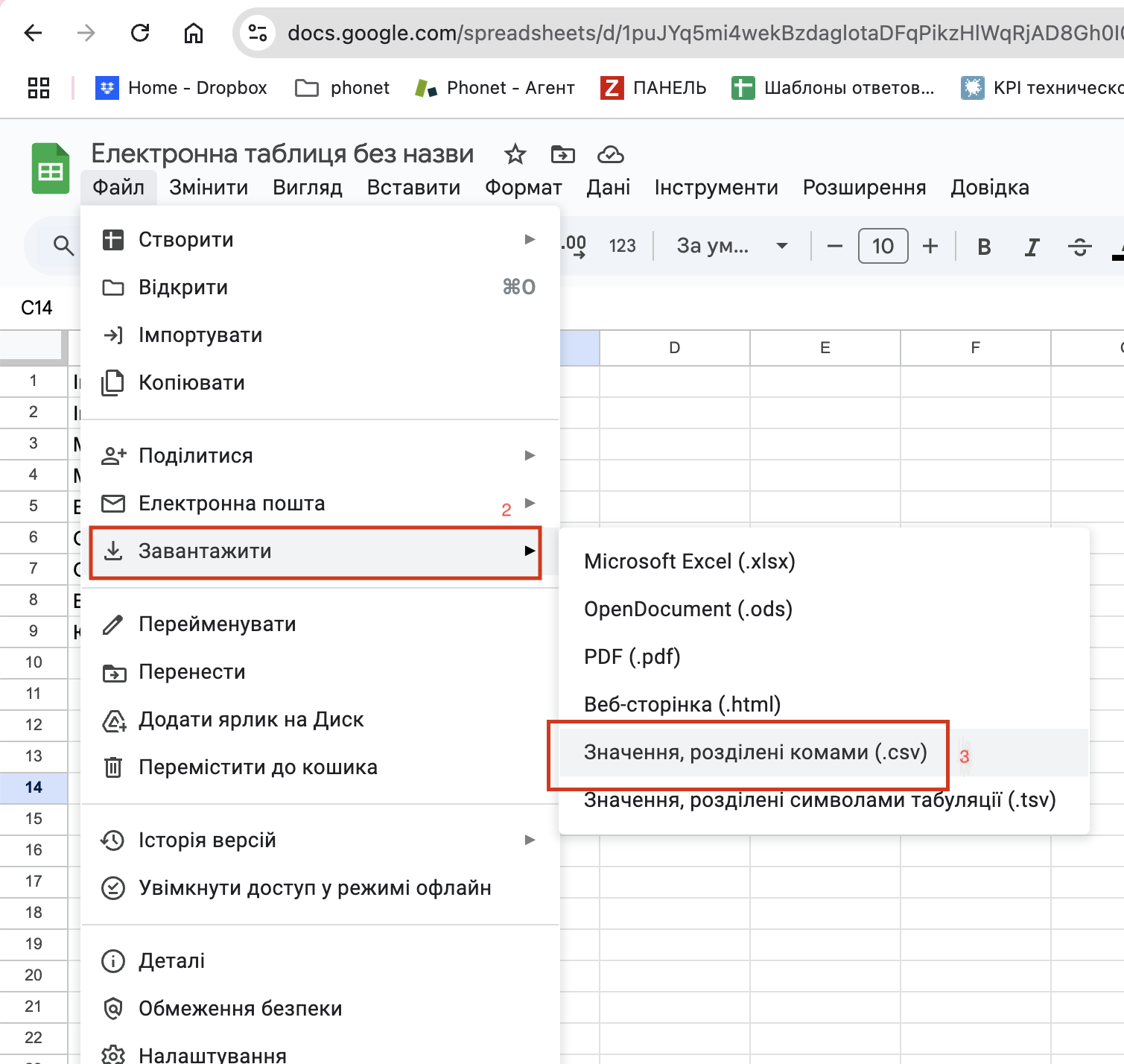Choose Імпортувати from the File menu
1124x1064 pixels.
point(320,335)
